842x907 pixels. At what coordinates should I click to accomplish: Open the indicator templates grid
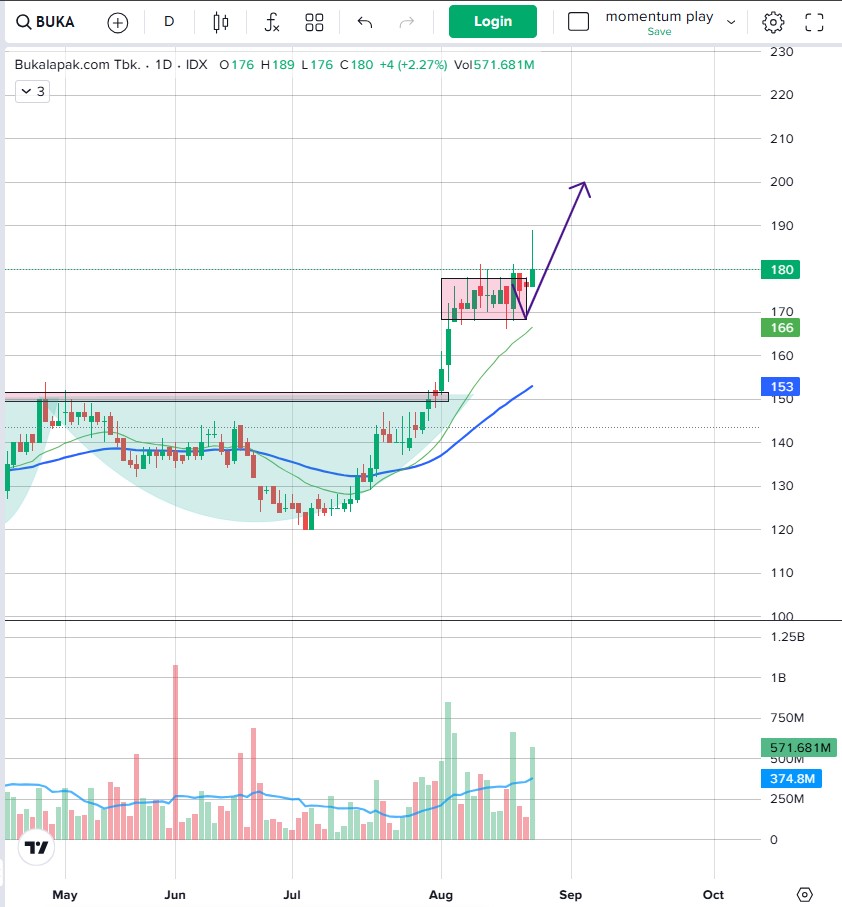pos(314,23)
